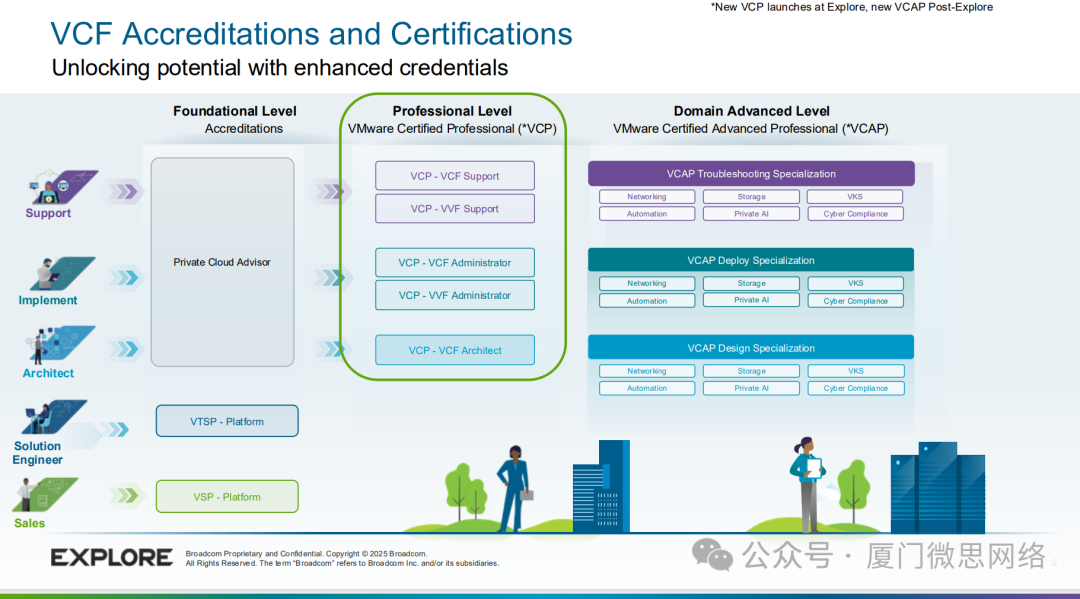The height and width of the screenshot is (599, 1080).
Task: Pick Cyber Compliance under VCAP Deploy Specialization
Action: [x=855, y=301]
